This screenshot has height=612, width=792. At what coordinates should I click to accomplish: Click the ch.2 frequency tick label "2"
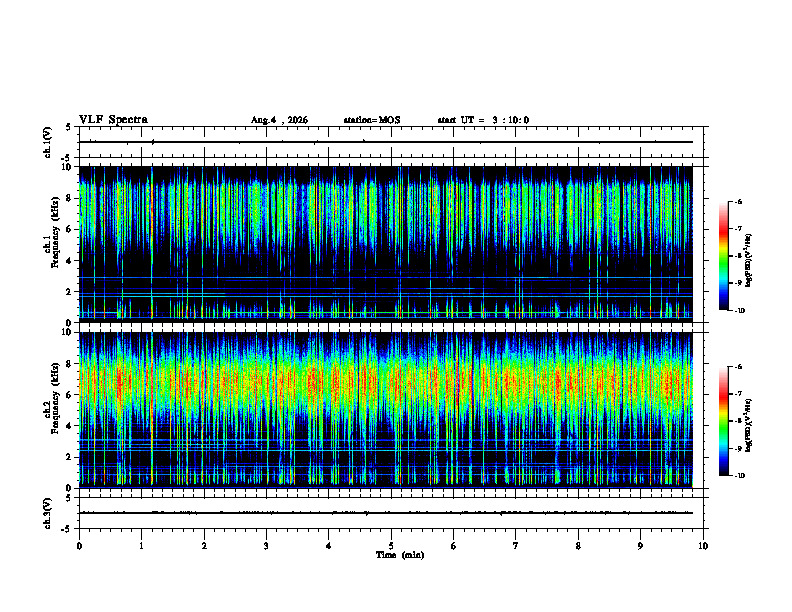coord(69,457)
